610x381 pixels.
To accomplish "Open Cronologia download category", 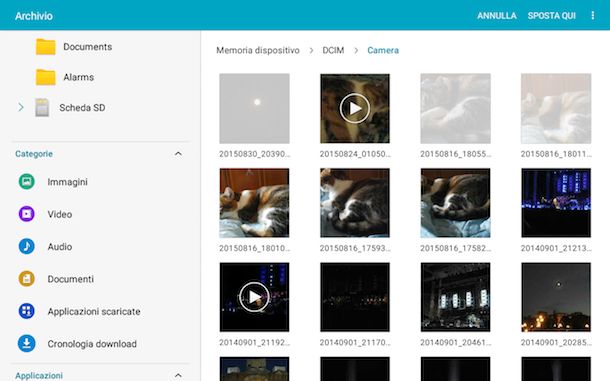I will click(92, 344).
